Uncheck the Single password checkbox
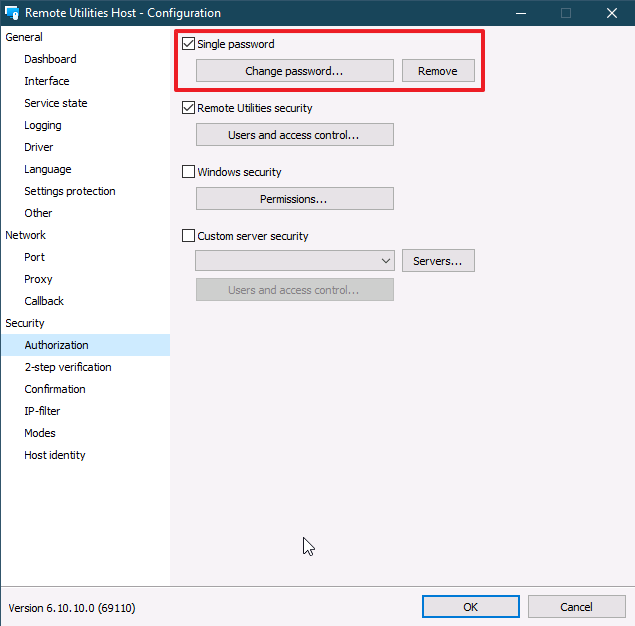Viewport: 635px width, 626px height. coord(188,45)
